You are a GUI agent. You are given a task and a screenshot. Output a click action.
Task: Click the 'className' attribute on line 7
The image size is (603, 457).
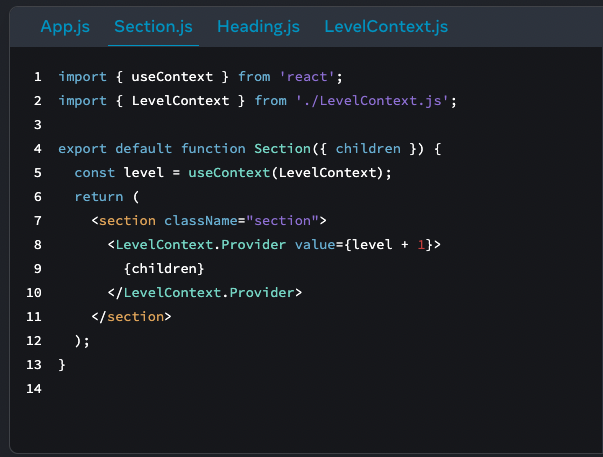[x=201, y=221]
